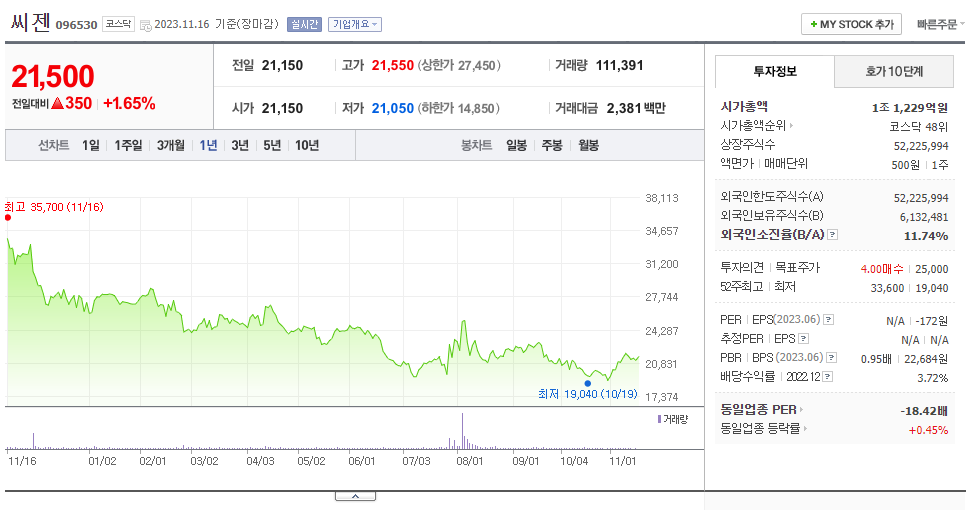The width and height of the screenshot is (971, 510).
Task: Switch to the 호가10단계 tab
Action: coord(894,71)
